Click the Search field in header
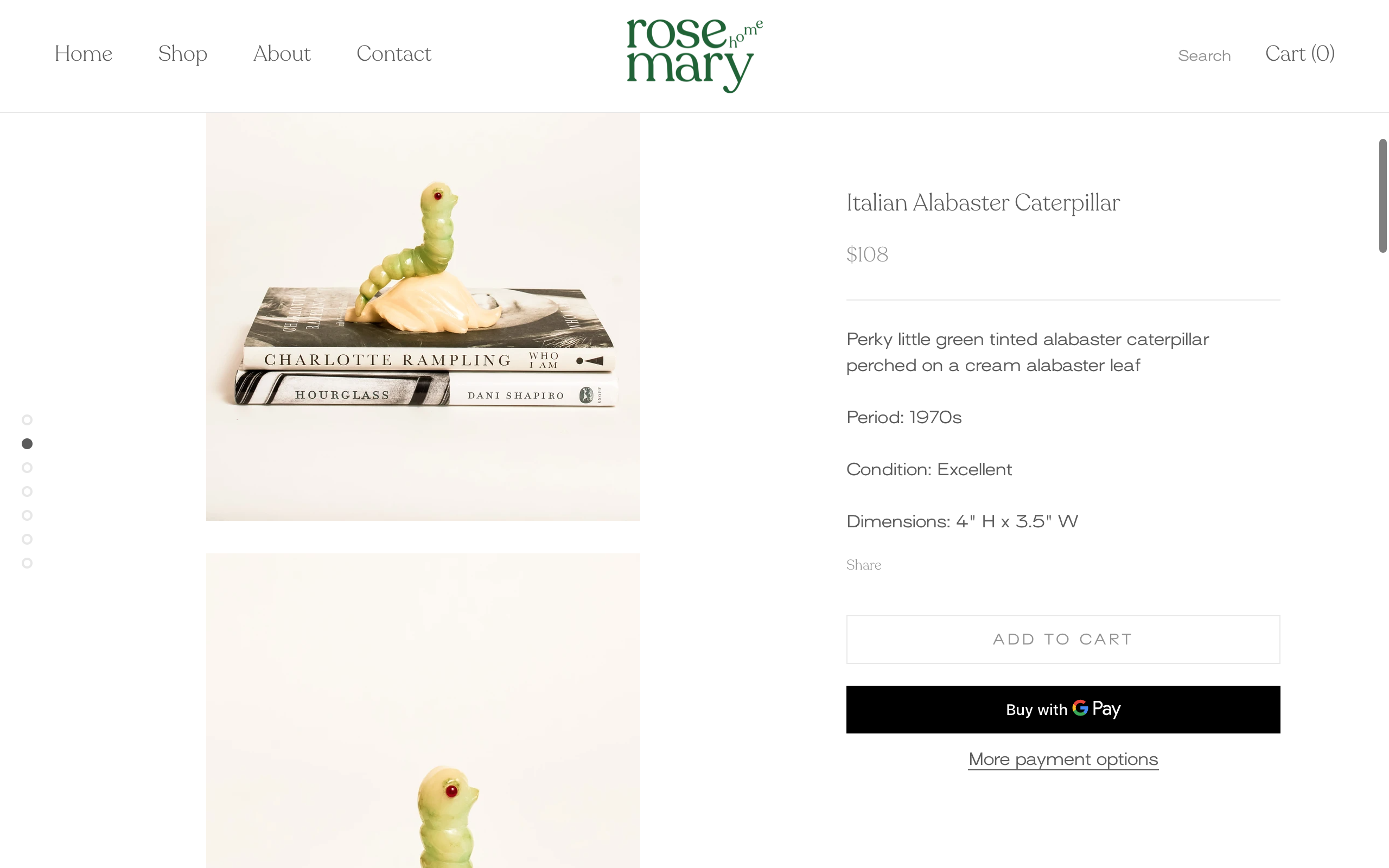 click(1204, 56)
